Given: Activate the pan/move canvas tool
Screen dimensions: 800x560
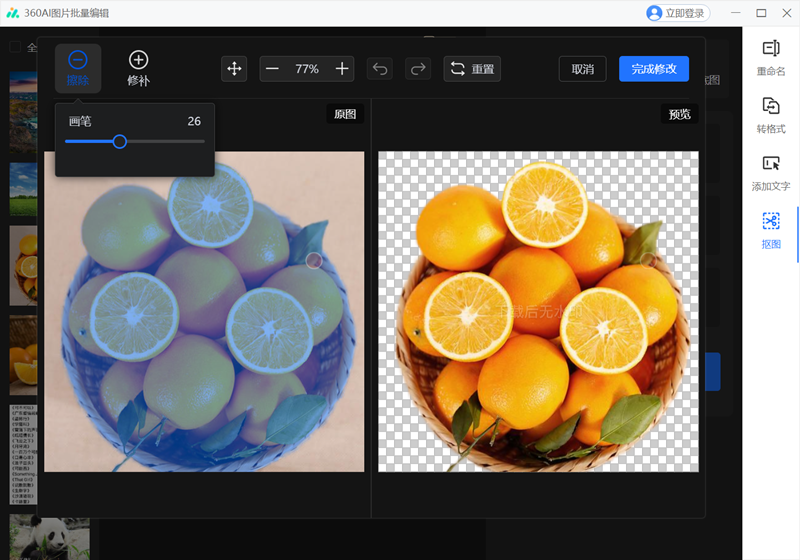Looking at the screenshot, I should (234, 69).
